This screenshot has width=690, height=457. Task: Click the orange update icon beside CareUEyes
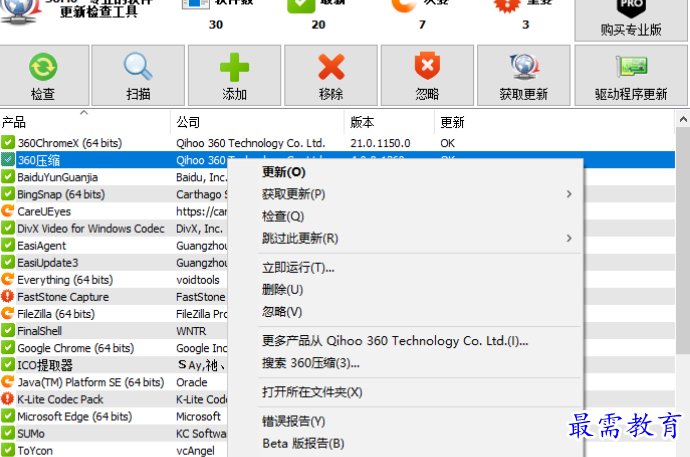point(7,211)
